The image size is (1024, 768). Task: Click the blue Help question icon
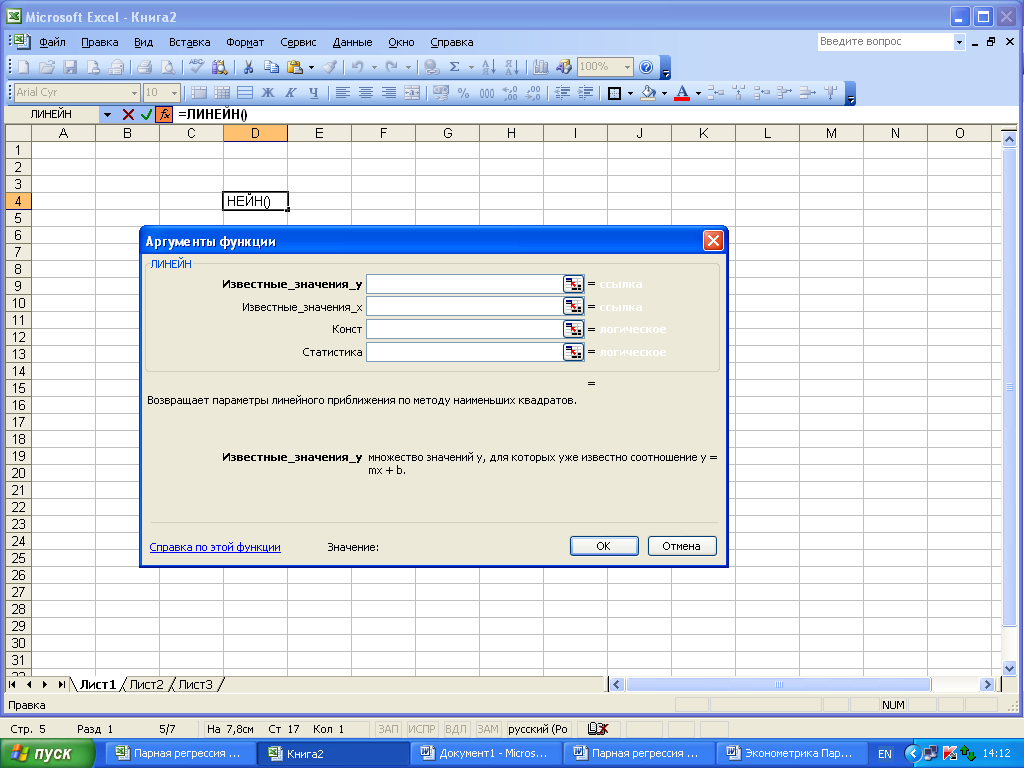point(646,67)
